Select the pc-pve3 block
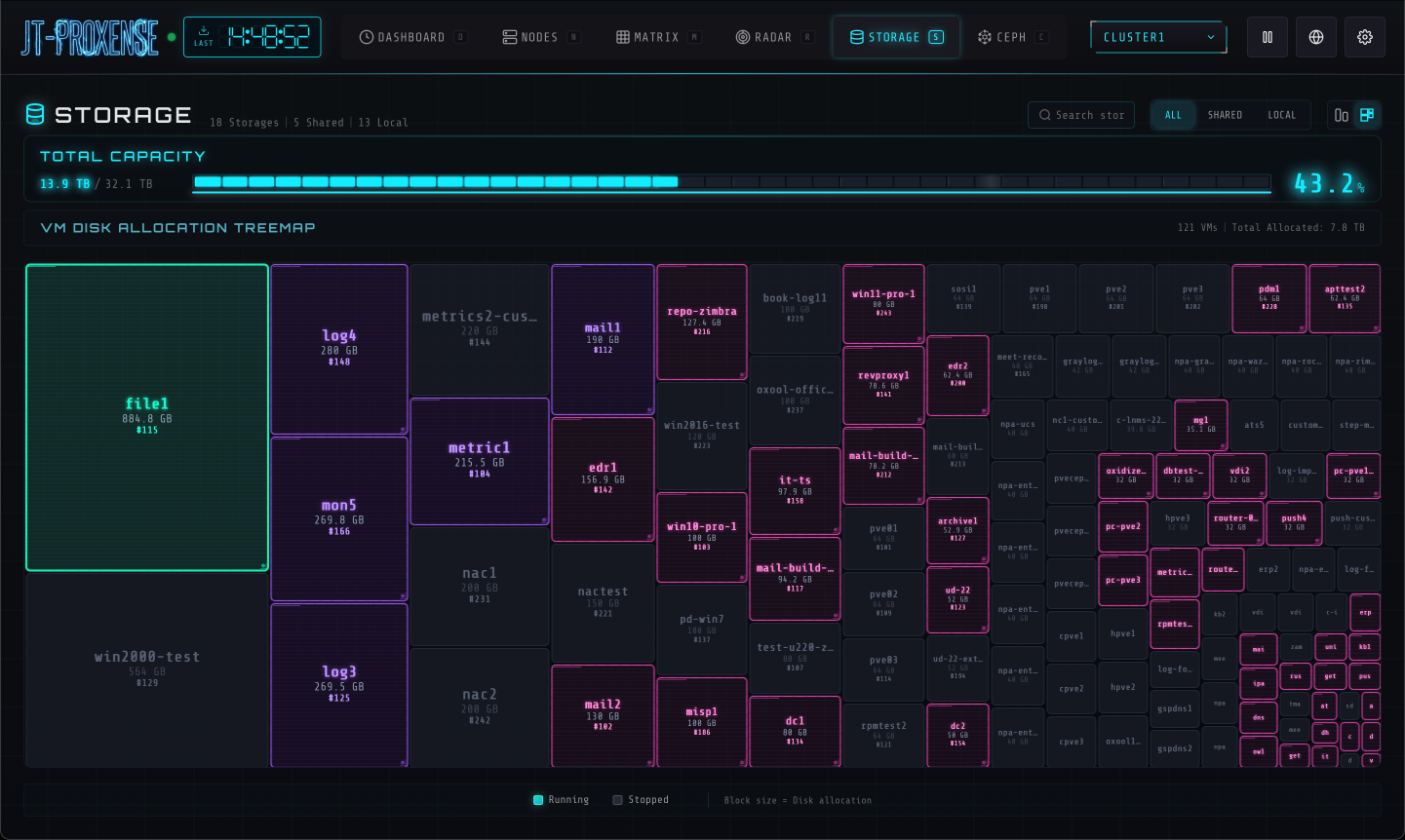The width and height of the screenshot is (1405, 840). (1123, 580)
